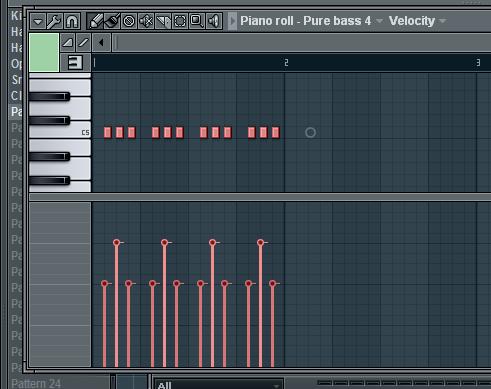Choose the Select marquee tool
This screenshot has height=389, width=491.
pos(180,22)
